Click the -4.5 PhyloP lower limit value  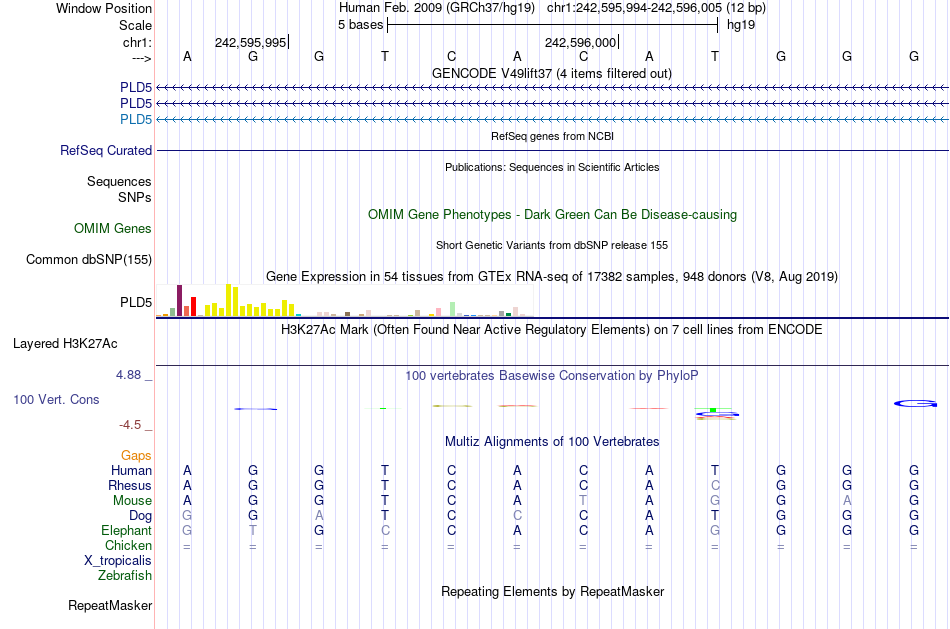(130, 425)
